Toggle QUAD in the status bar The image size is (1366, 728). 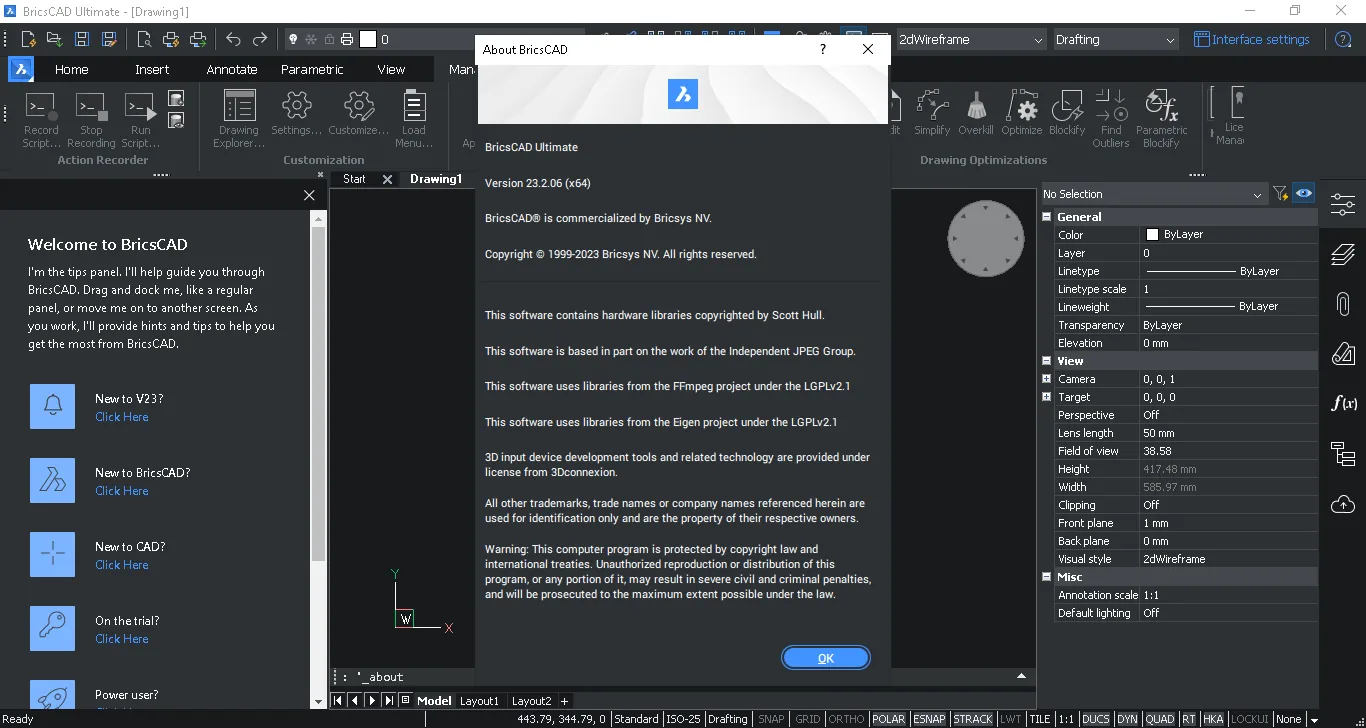pos(1160,719)
